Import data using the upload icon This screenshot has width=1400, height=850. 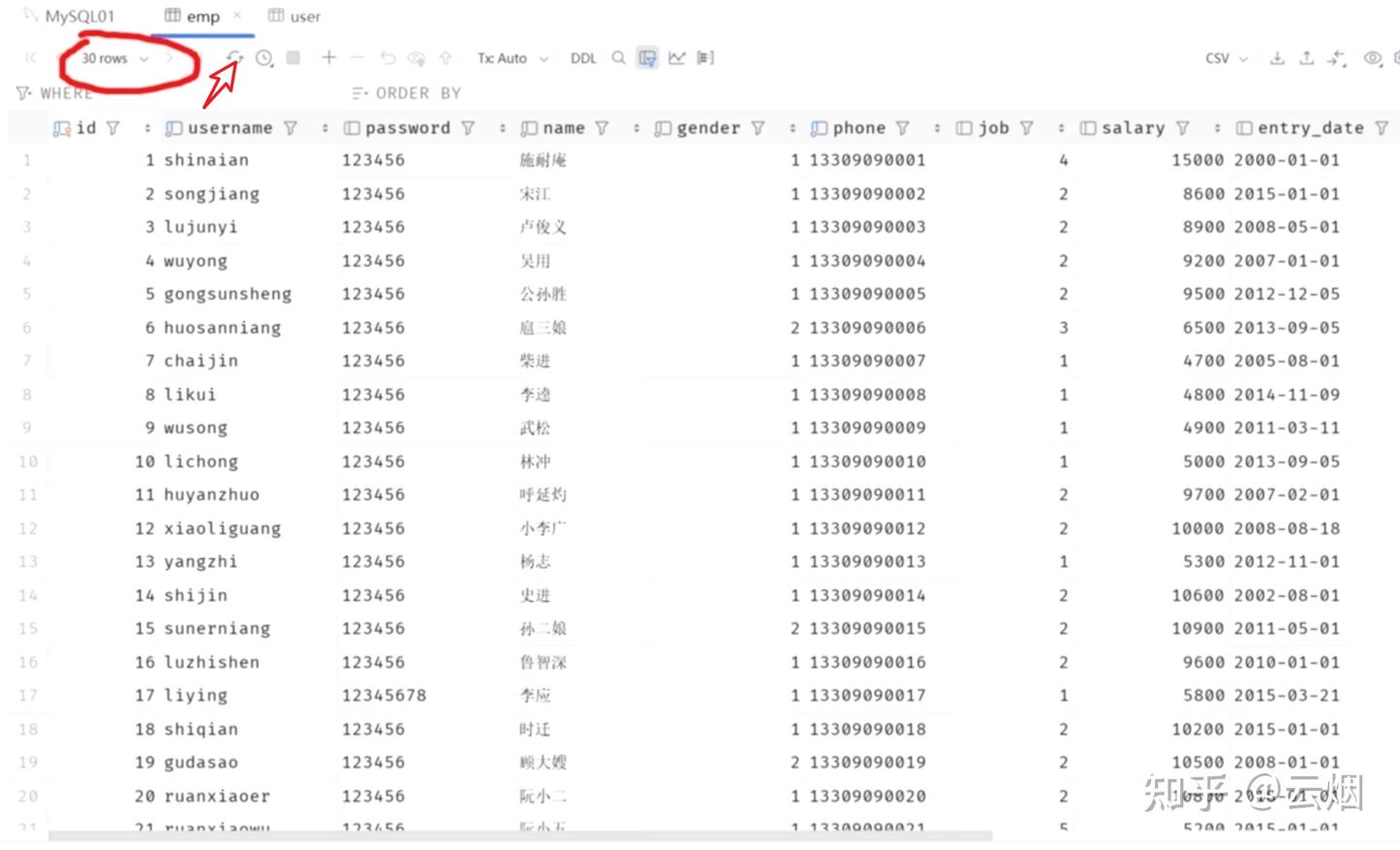[1306, 58]
